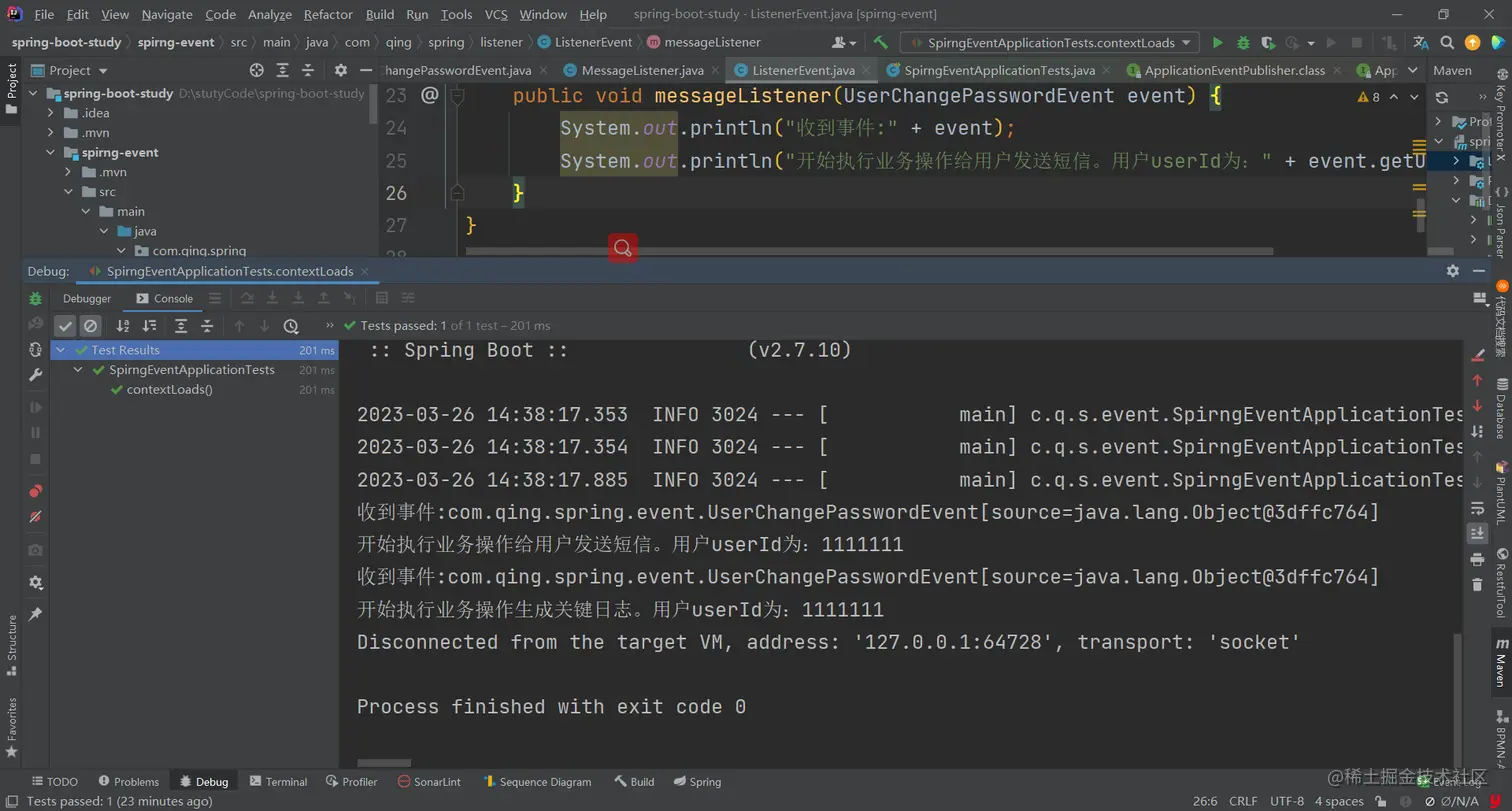The height and width of the screenshot is (811, 1512).
Task: Toggle Mute Breakpoints icon
Action: (x=36, y=517)
